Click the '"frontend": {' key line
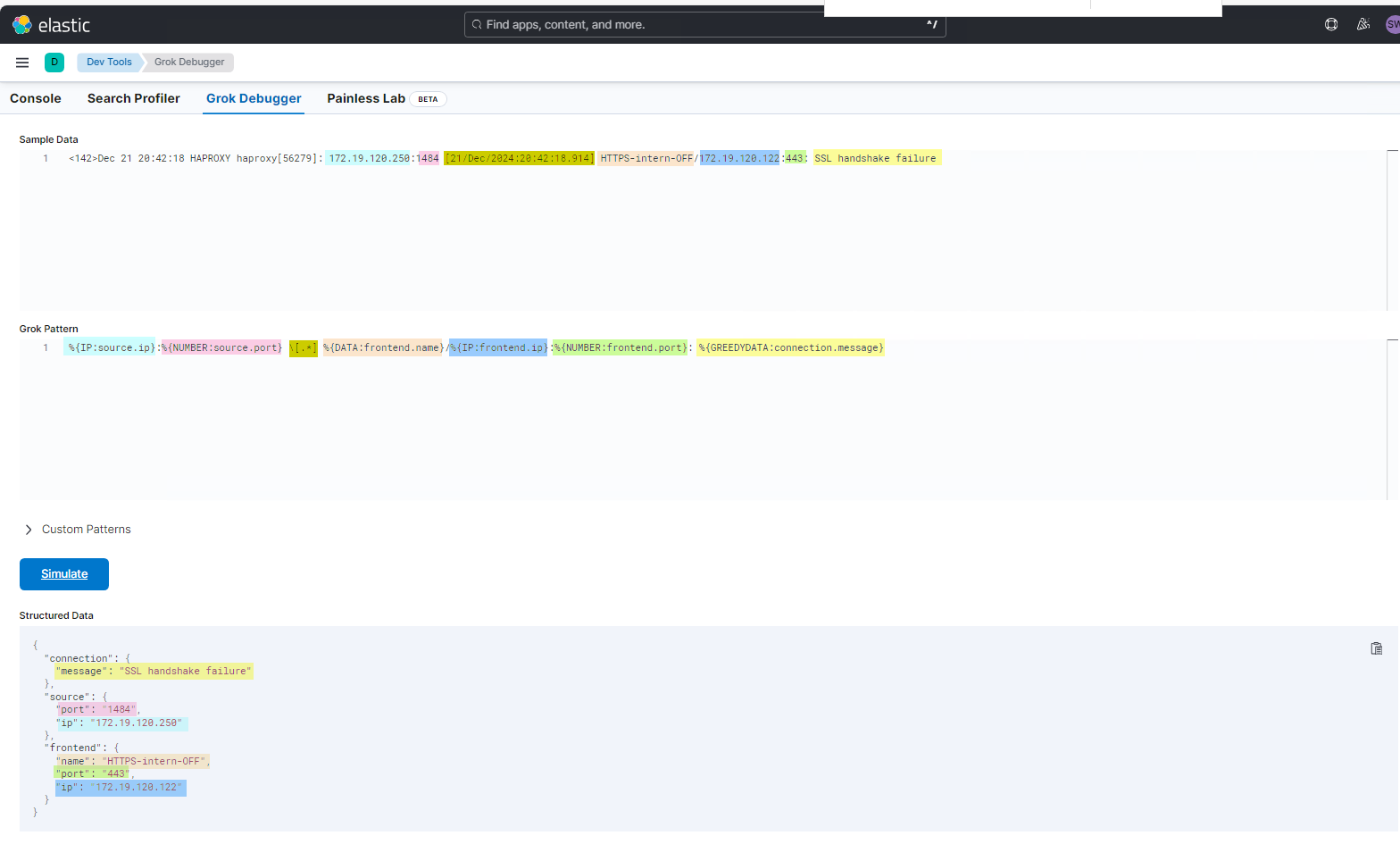This screenshot has height=844, width=1400. click(81, 748)
